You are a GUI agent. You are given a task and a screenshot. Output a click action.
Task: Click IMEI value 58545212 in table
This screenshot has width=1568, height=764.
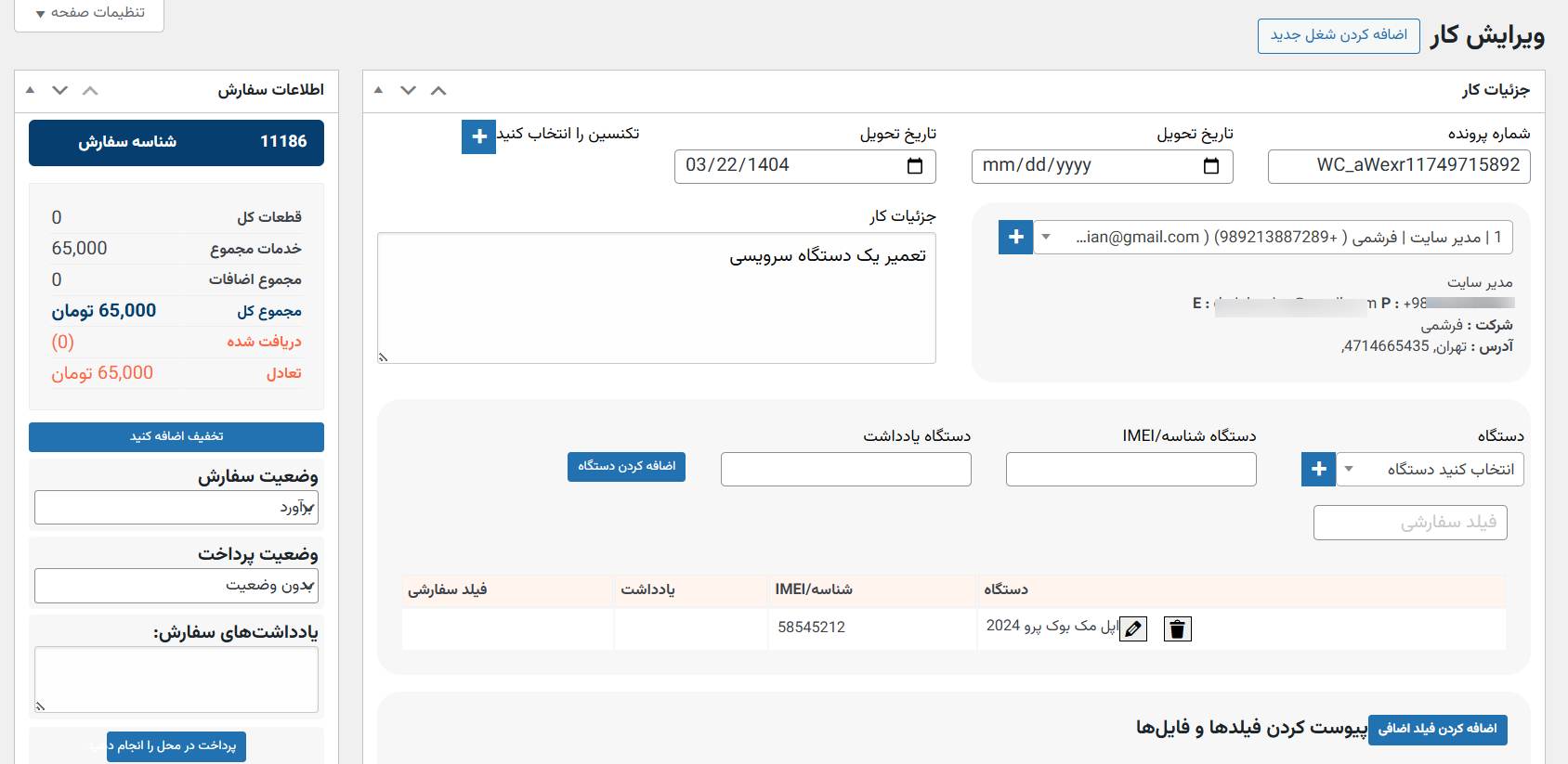[x=811, y=628]
